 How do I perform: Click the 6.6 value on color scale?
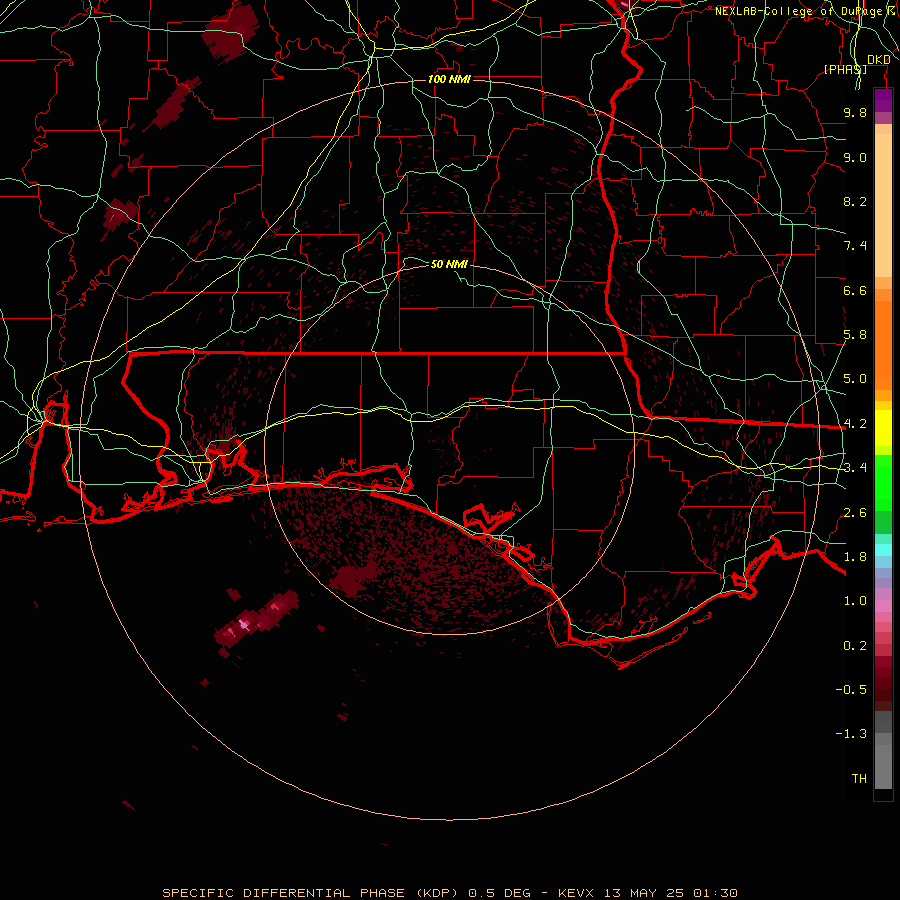tap(855, 290)
